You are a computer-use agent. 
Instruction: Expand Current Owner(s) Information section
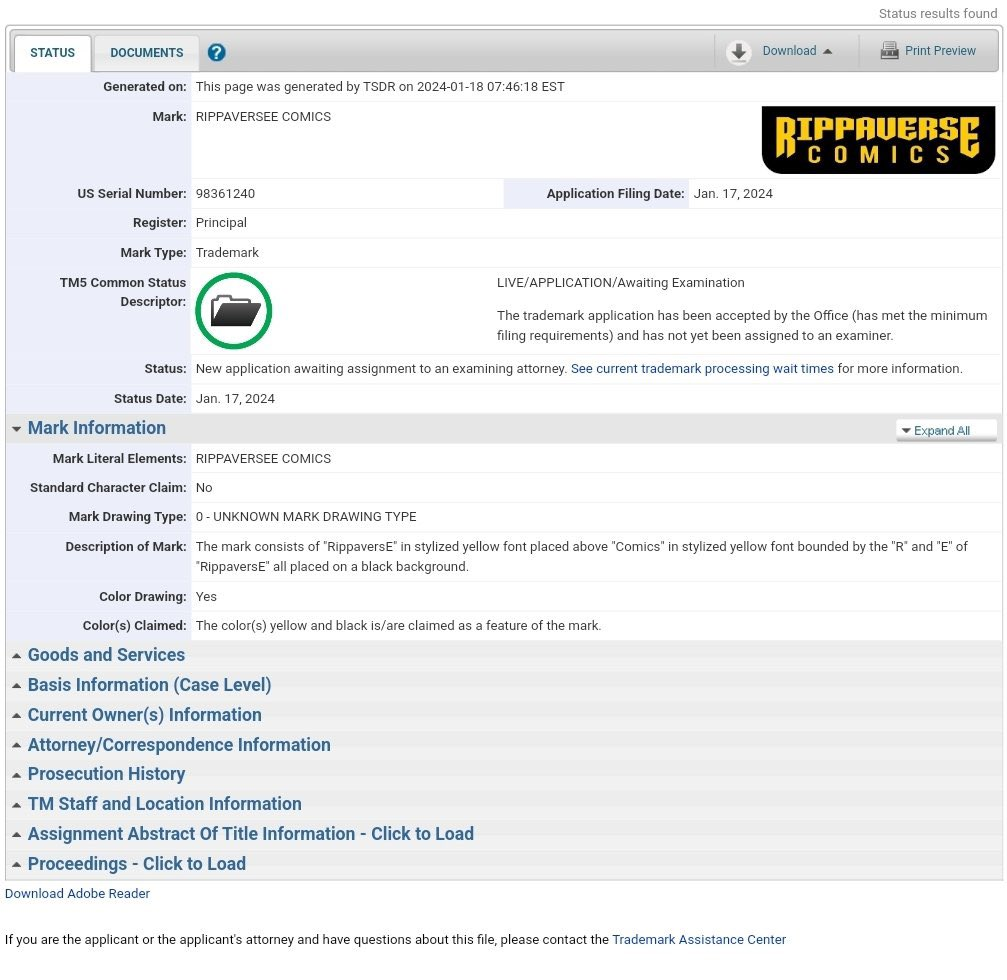(144, 715)
